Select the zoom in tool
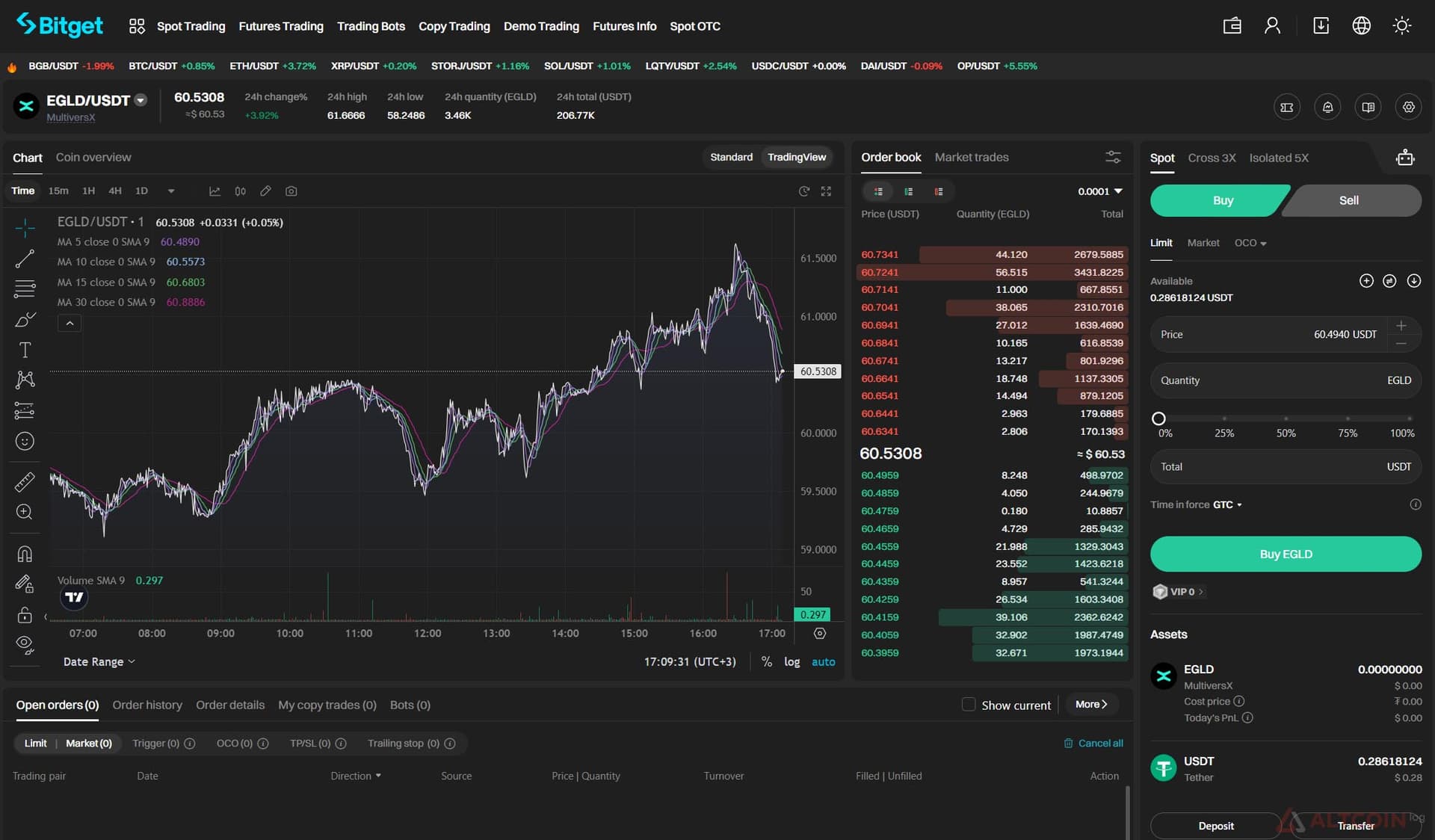 pos(25,512)
